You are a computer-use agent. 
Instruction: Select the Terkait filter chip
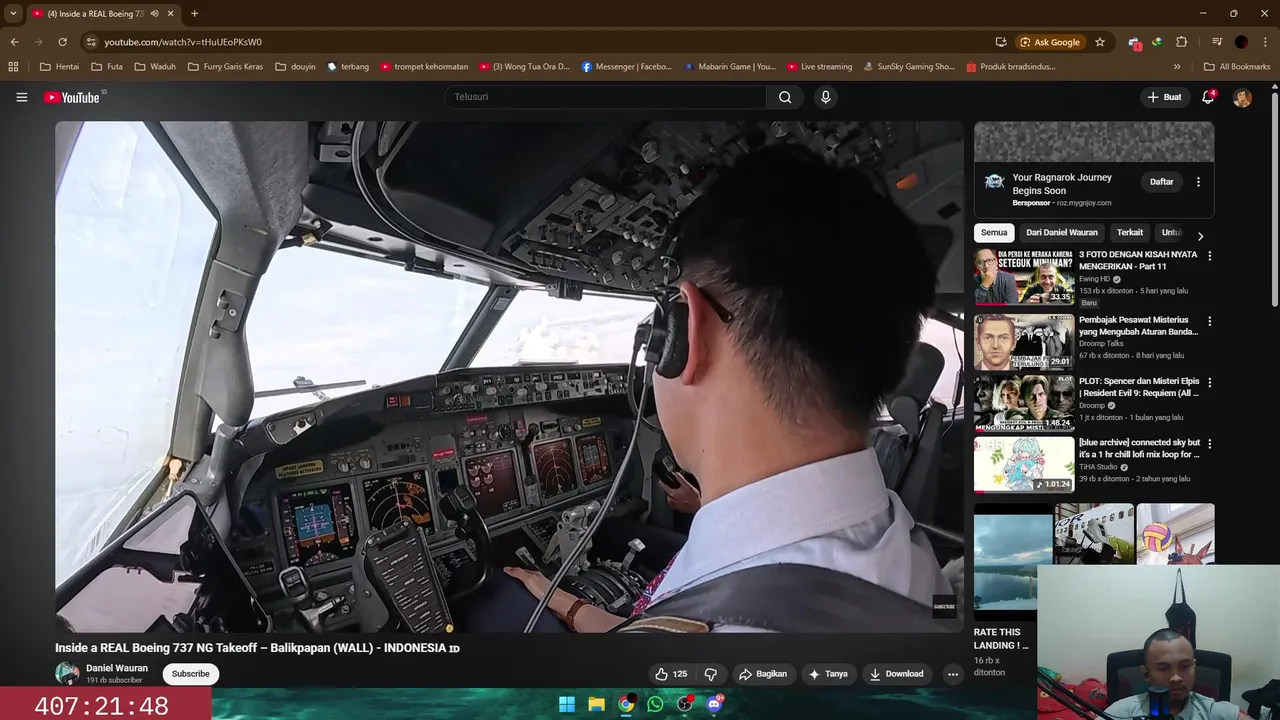pos(1130,232)
